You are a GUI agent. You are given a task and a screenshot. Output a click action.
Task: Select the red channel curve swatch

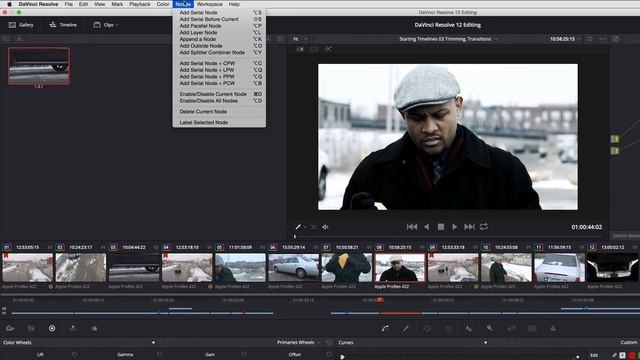point(631,356)
